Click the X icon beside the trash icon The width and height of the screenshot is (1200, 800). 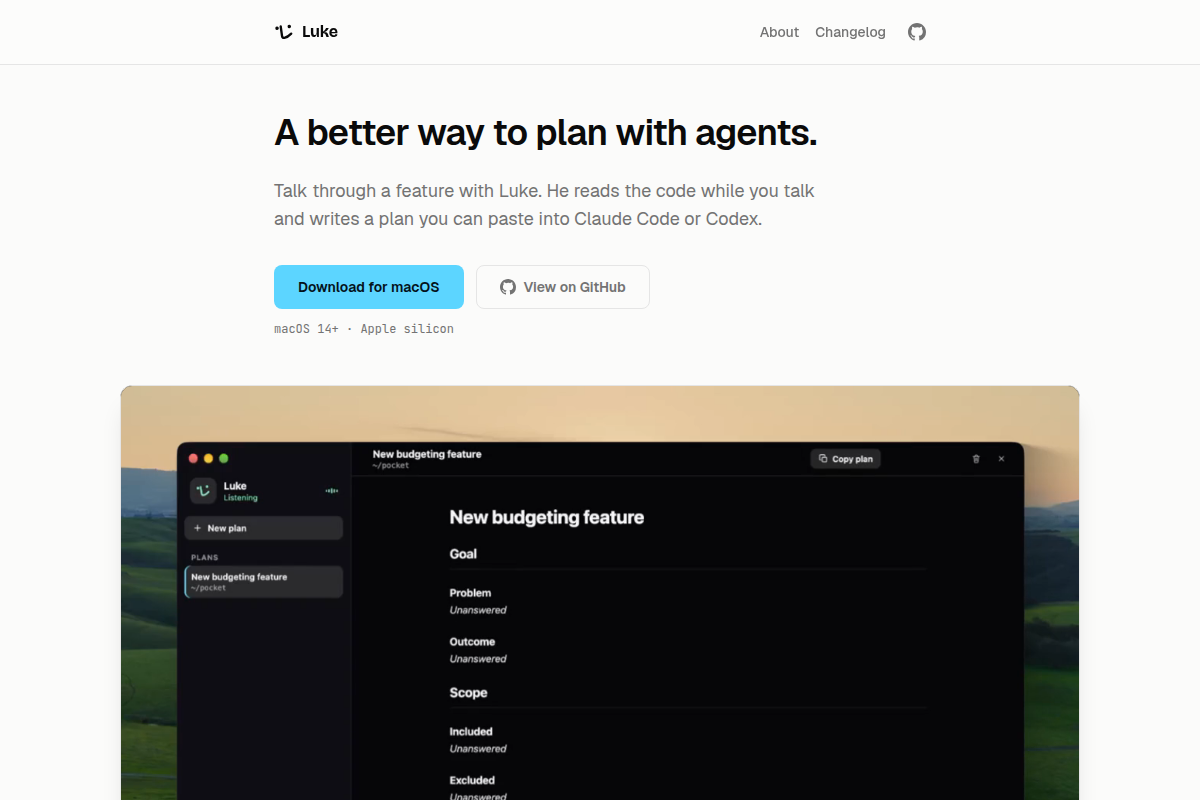coord(1001,459)
